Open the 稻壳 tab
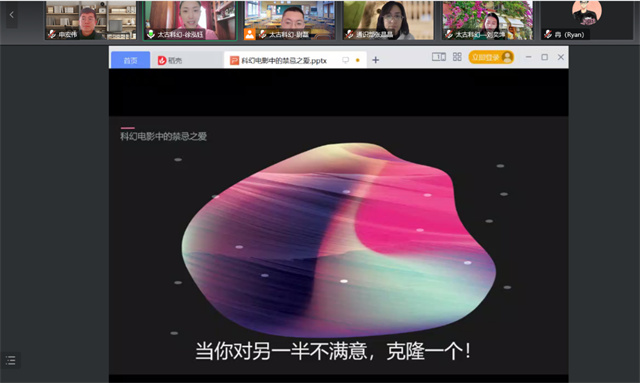The height and width of the screenshot is (383, 640). 170,60
